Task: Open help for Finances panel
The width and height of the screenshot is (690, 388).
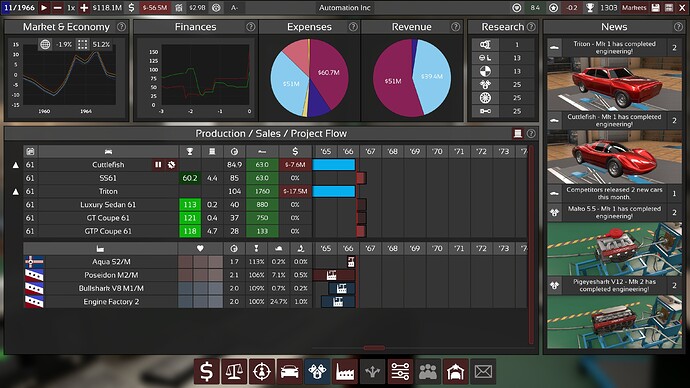Action: 250,27
